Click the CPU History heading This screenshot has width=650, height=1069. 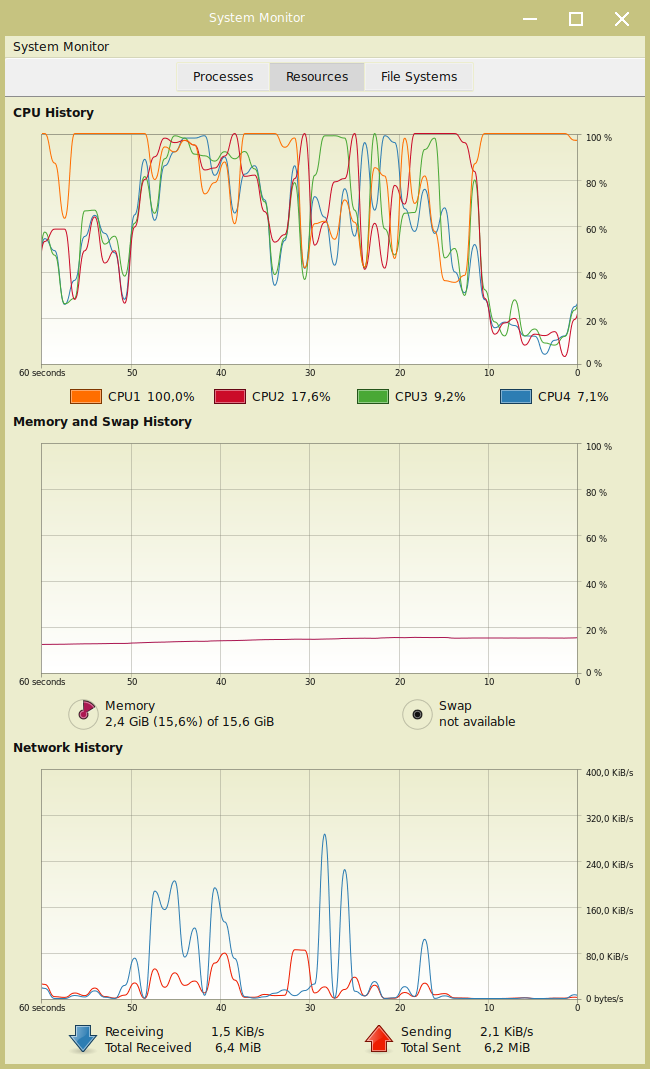[x=53, y=112]
